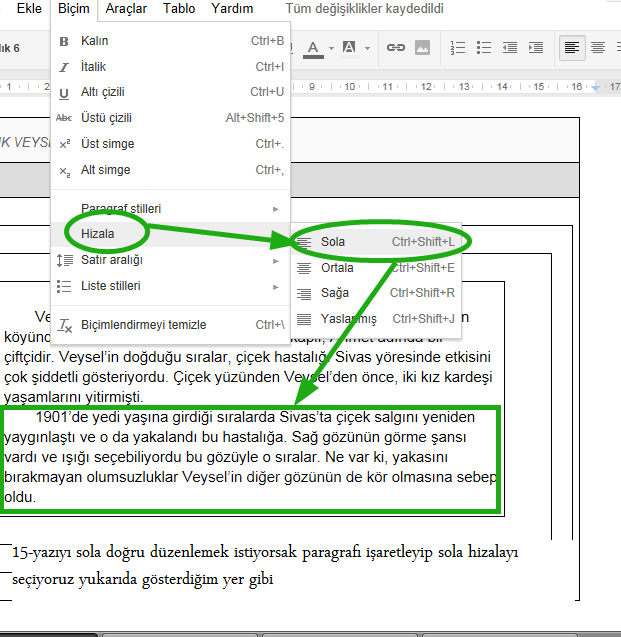The height and width of the screenshot is (637, 621).
Task: Click the shortcut text Alt+Shift+5
Action: [x=255, y=118]
